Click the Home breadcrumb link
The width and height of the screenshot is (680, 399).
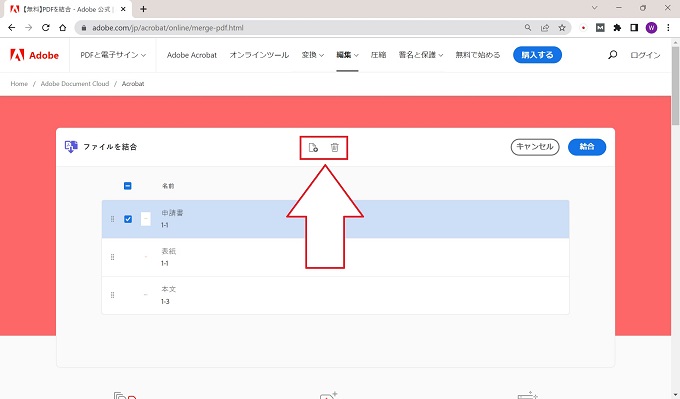[x=19, y=84]
